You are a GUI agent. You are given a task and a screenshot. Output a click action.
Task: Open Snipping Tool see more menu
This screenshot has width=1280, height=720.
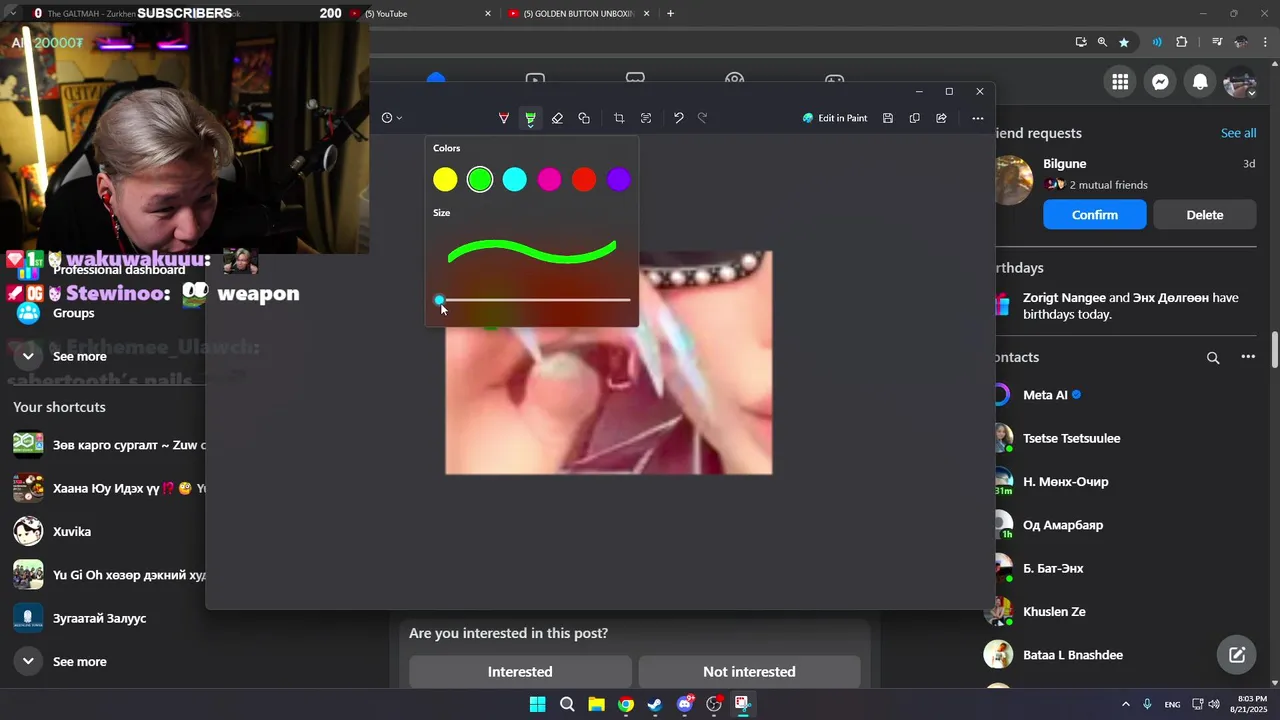pyautogui.click(x=977, y=118)
